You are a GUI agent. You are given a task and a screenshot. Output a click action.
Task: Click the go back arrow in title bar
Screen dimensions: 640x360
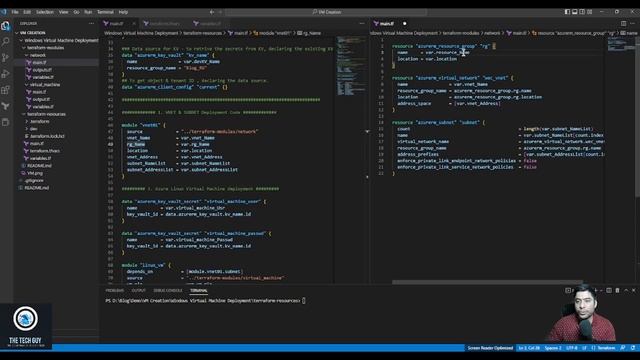pyautogui.click(x=211, y=12)
